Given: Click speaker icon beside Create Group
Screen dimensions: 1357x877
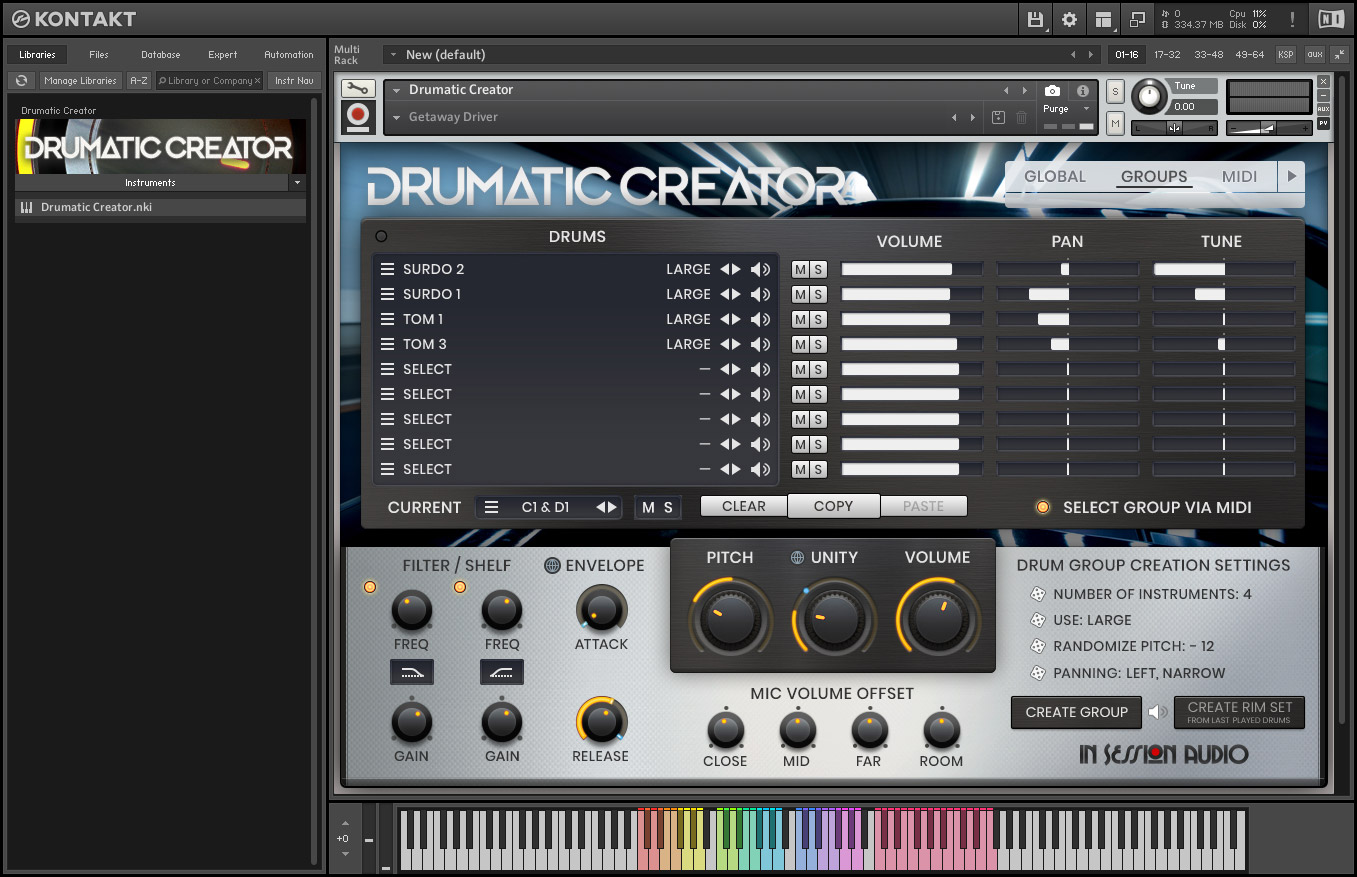Looking at the screenshot, I should coord(1157,712).
